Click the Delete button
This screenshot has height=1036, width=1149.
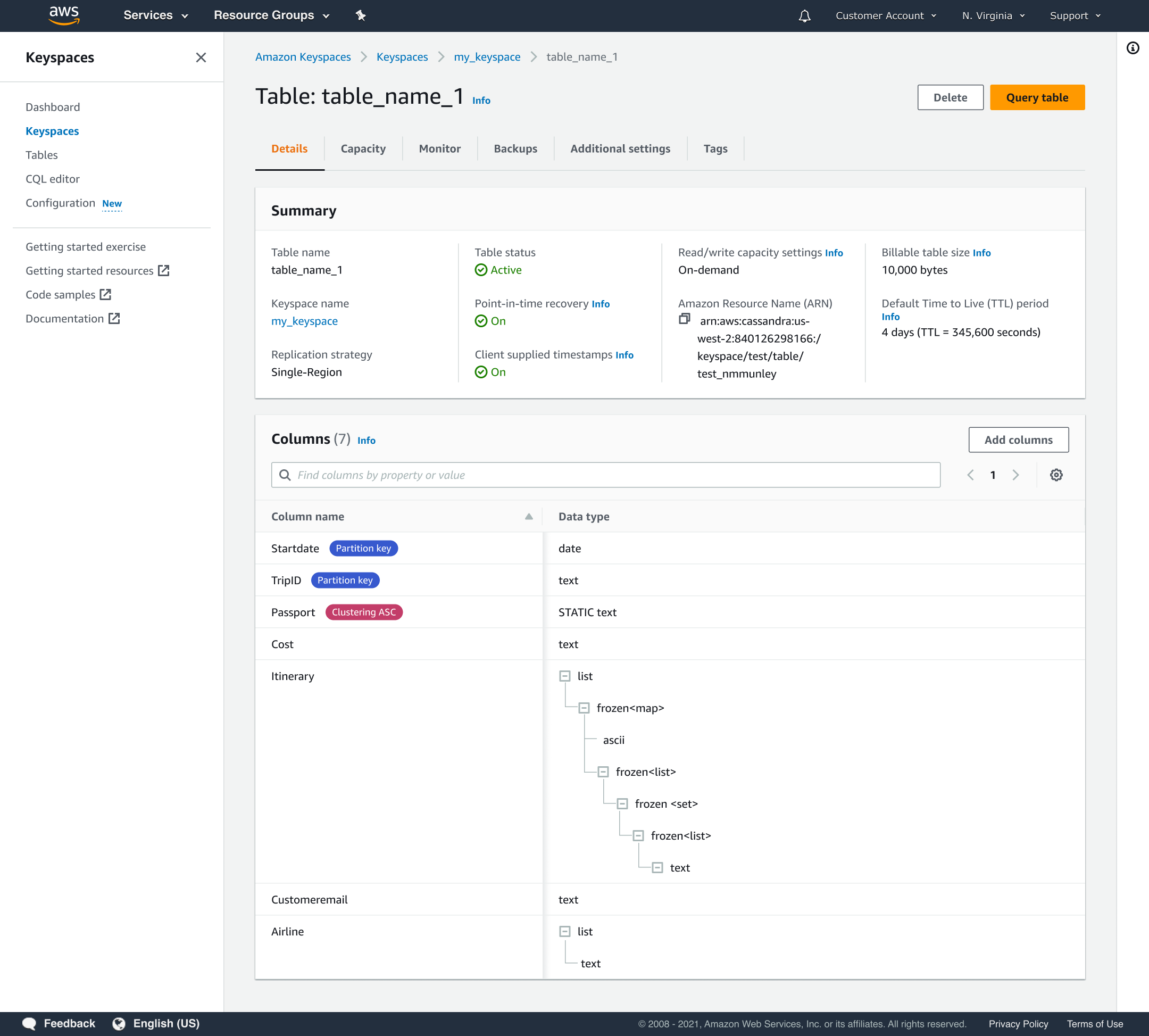pos(950,97)
